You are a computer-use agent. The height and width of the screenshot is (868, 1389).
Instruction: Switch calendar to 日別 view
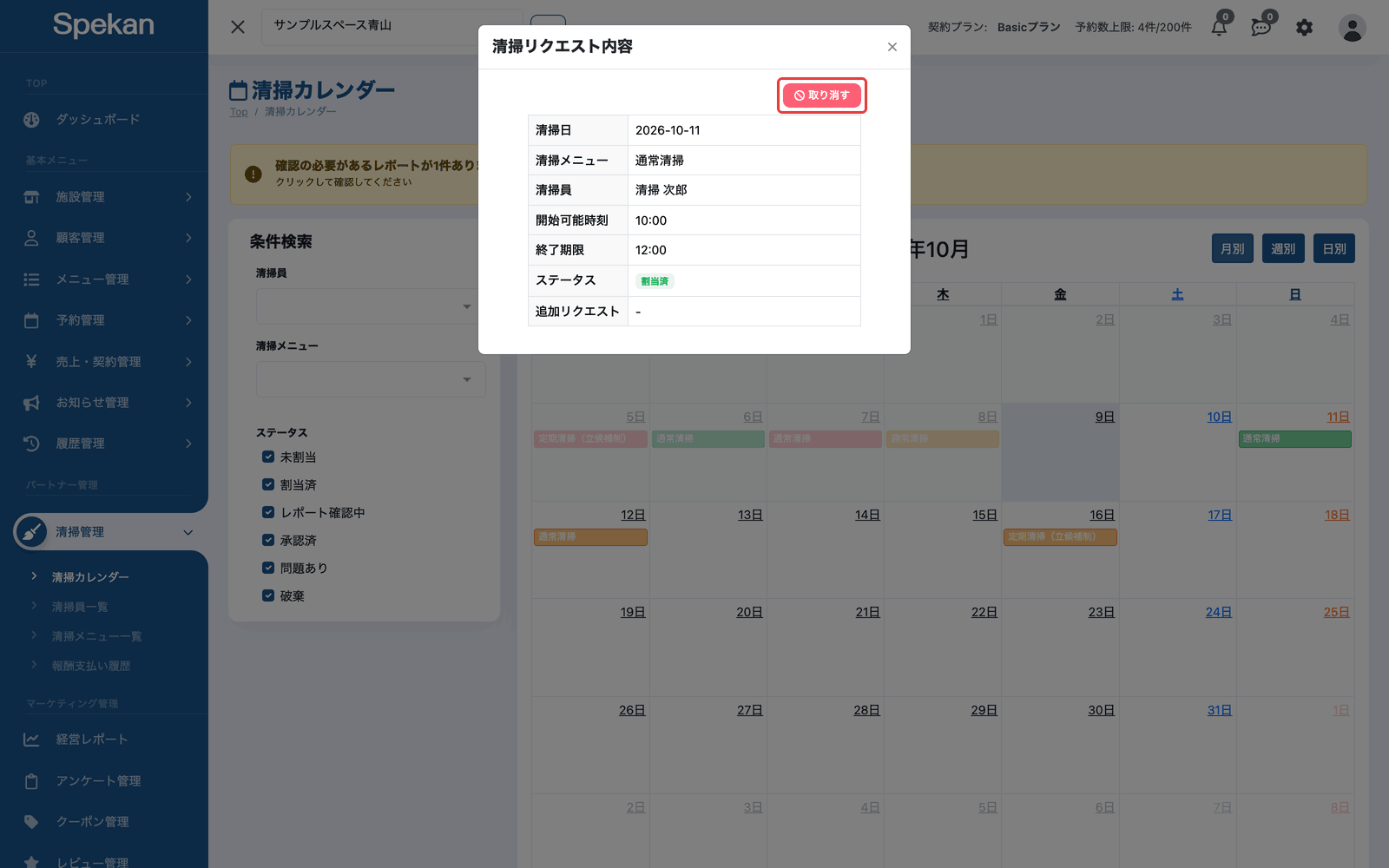point(1333,249)
